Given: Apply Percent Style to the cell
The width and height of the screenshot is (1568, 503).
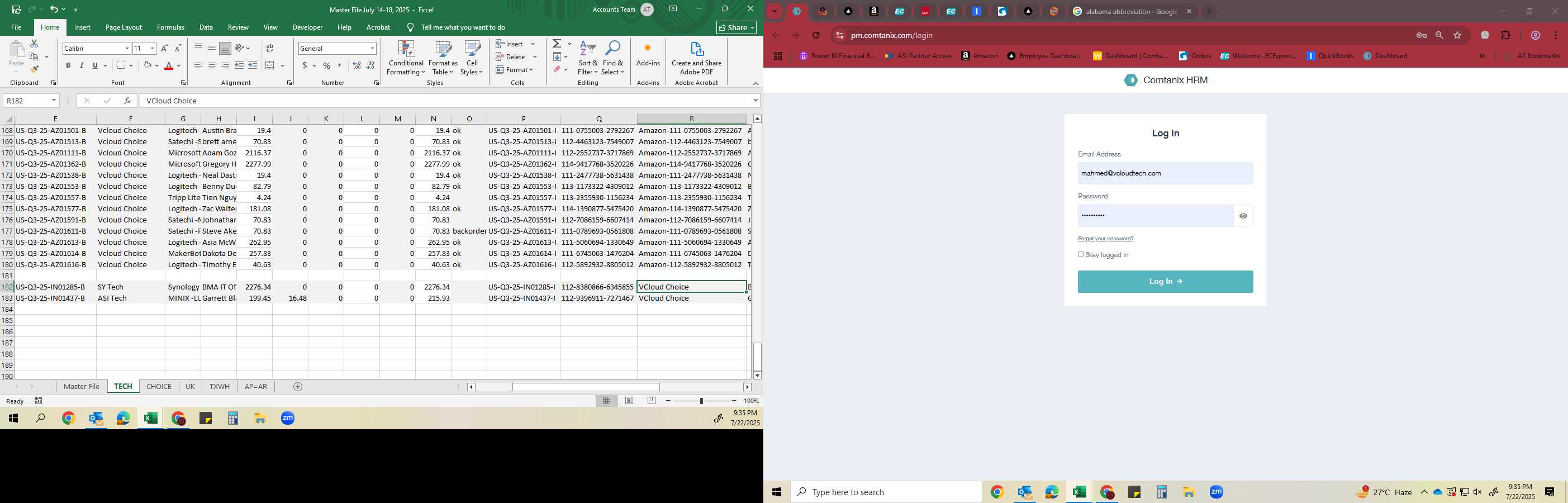Looking at the screenshot, I should click(x=327, y=65).
